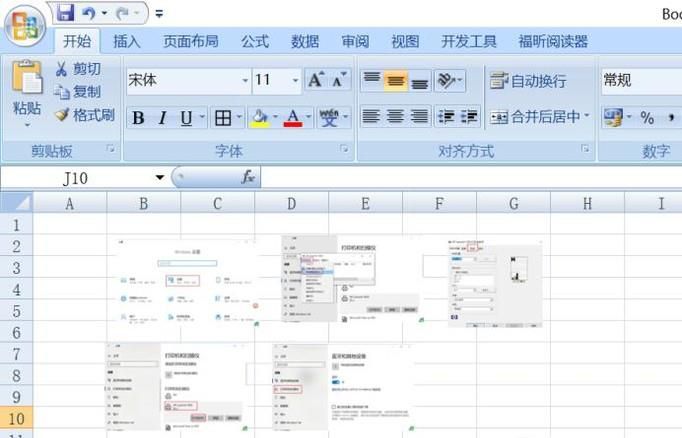Switch to the 插入 tab
Viewport: 682px width, 438px height.
(x=127, y=41)
